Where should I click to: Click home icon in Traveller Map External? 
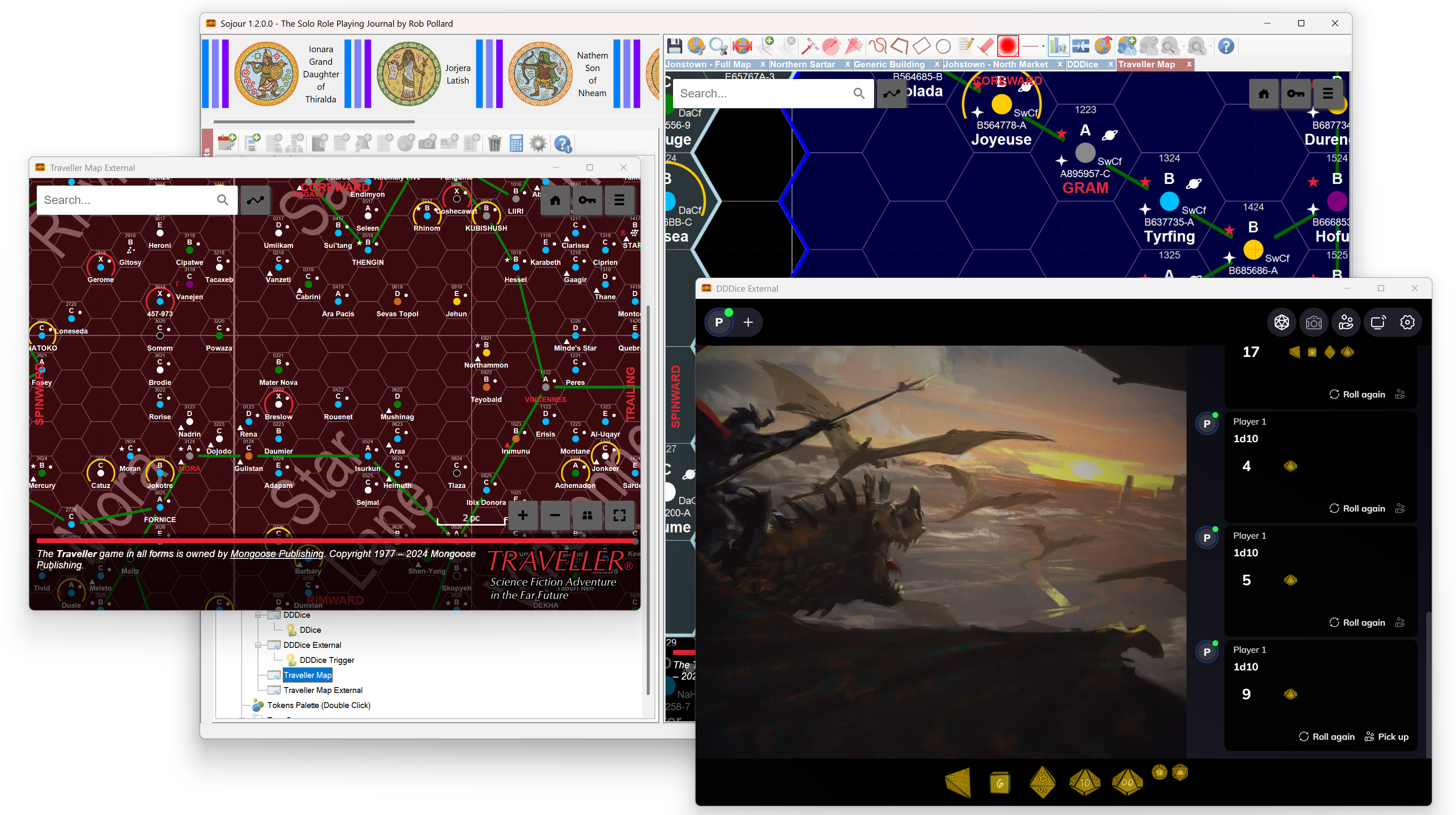[555, 200]
